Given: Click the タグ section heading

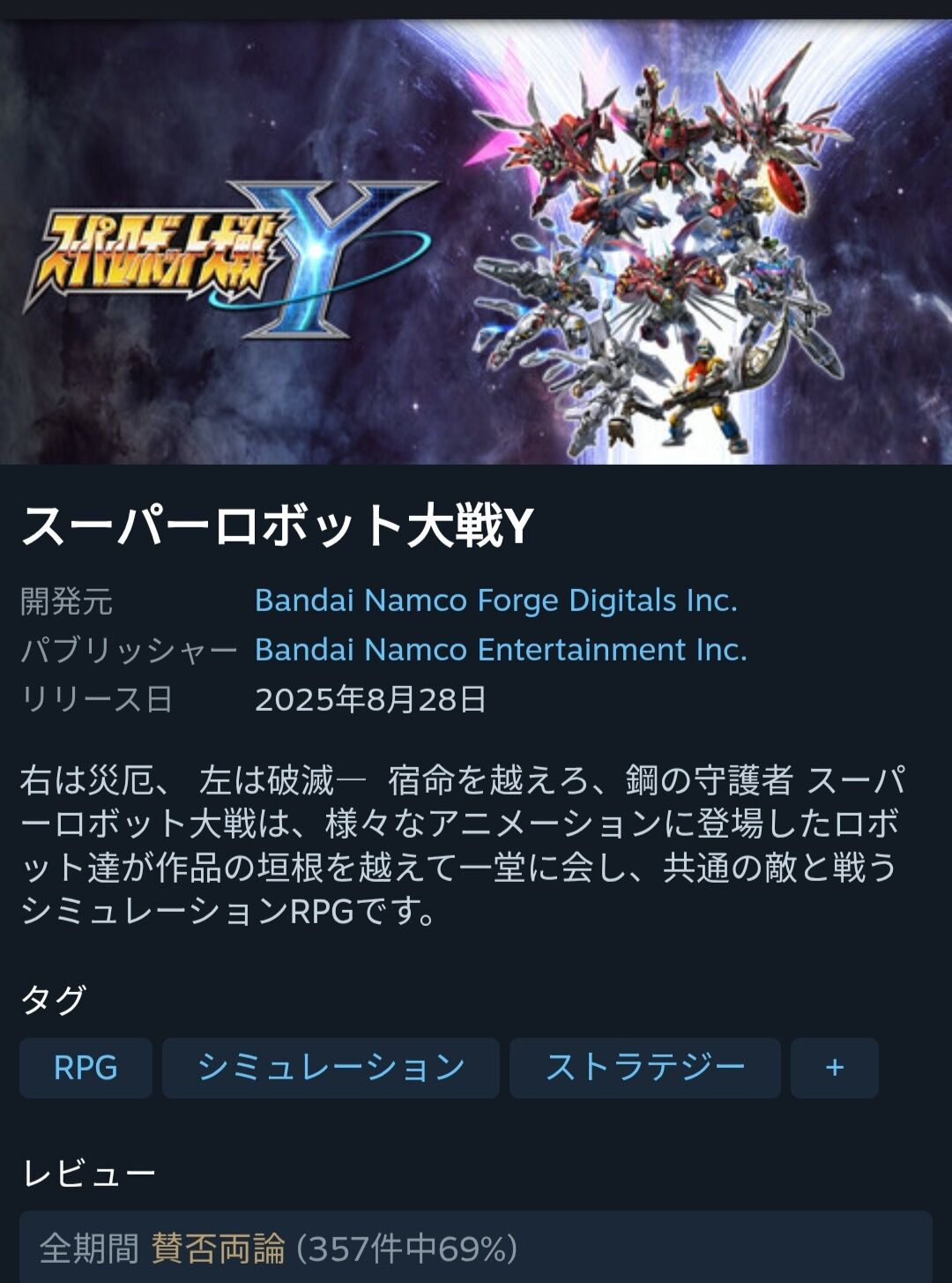Looking at the screenshot, I should (x=54, y=1000).
